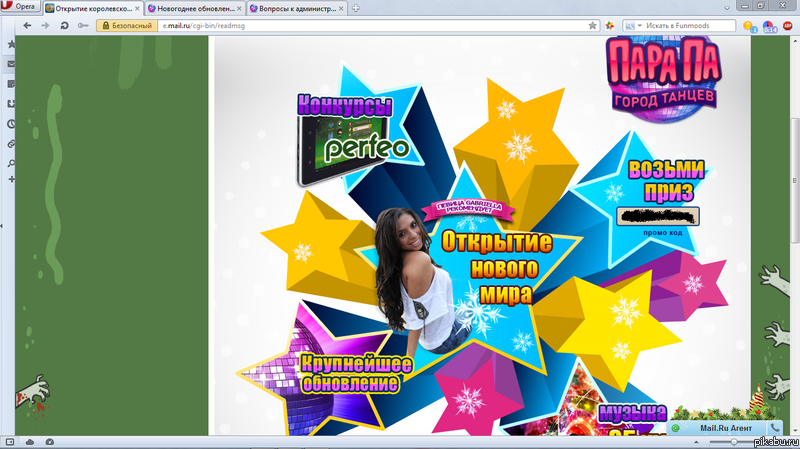Open the Downloads panel in sidebar
The height and width of the screenshot is (449, 800).
pos(11,104)
